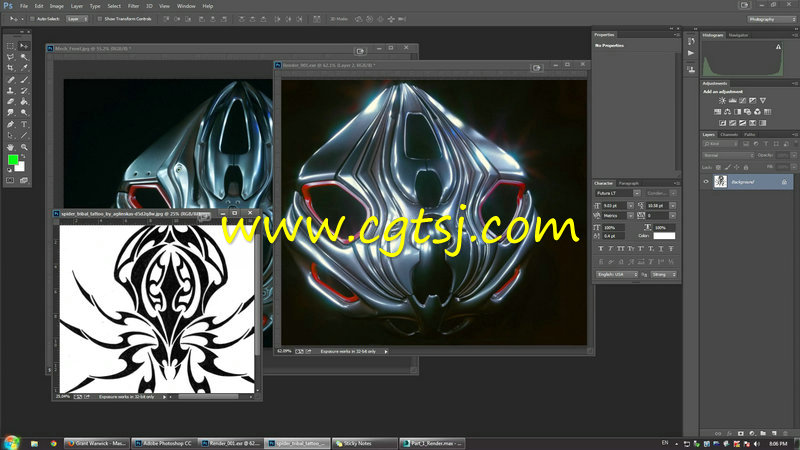This screenshot has width=800, height=450.
Task: Click the histogram cache warning triangle
Action: 778,46
